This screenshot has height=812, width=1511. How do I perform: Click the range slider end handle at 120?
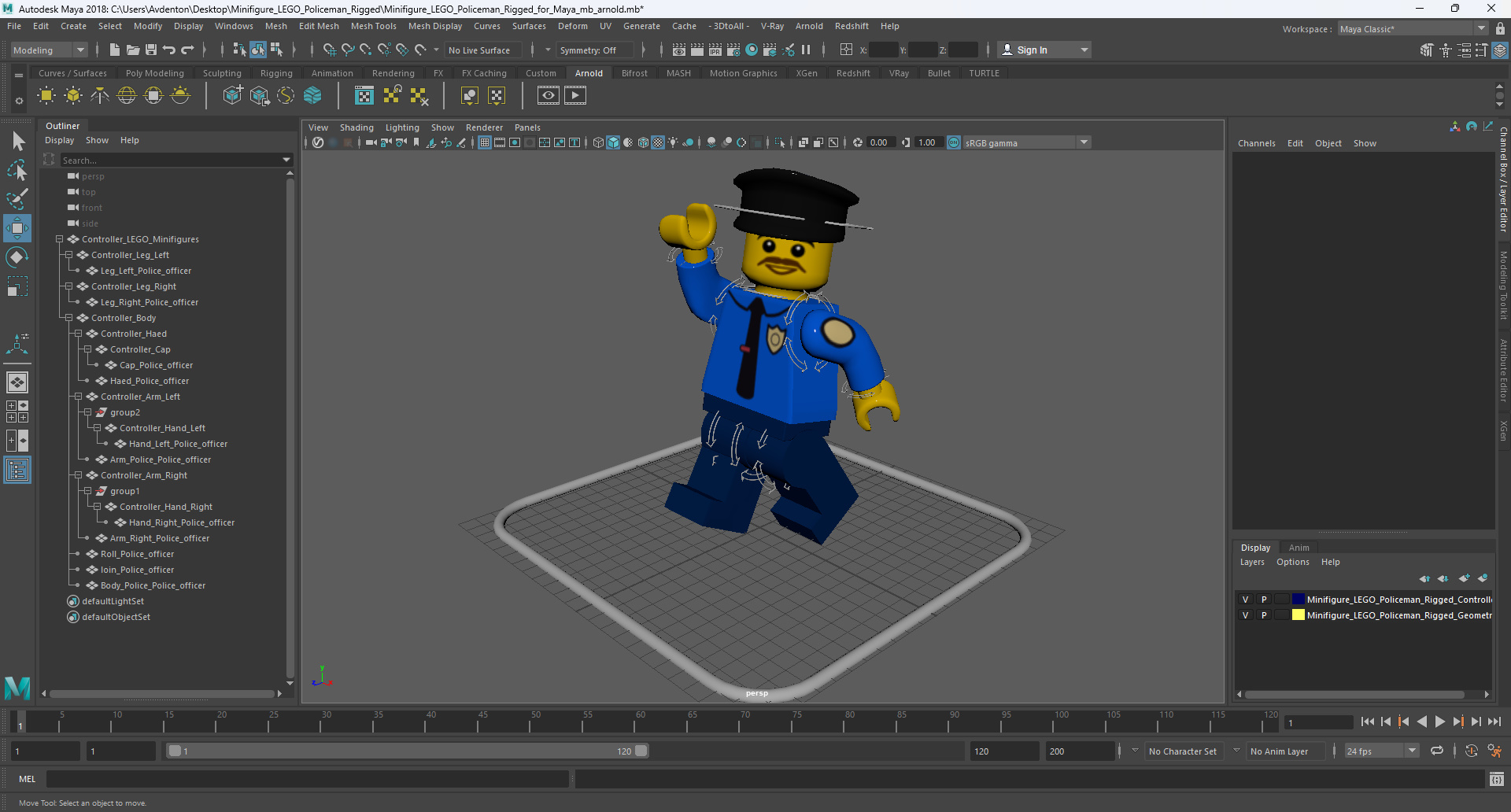tap(641, 751)
